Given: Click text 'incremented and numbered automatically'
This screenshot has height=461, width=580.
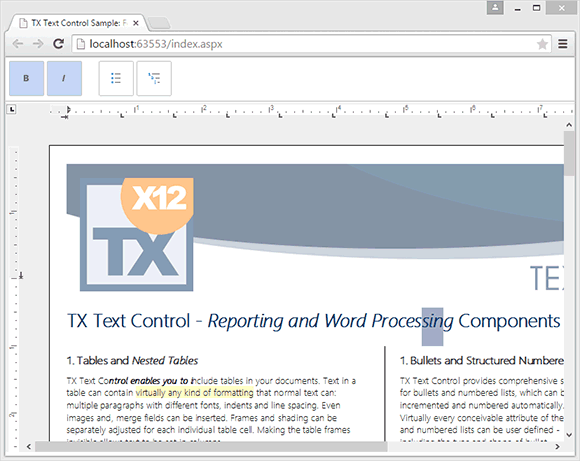Looking at the screenshot, I should 482,406.
